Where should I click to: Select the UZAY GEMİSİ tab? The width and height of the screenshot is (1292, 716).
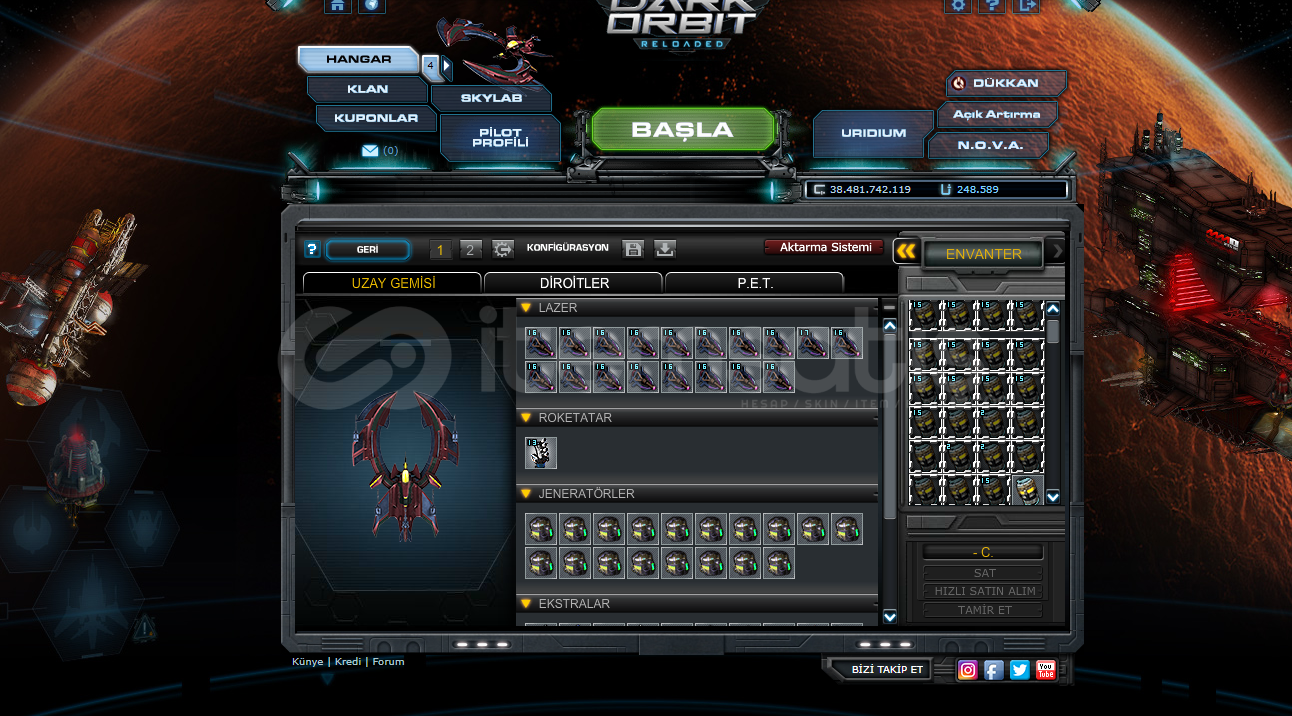[x=393, y=283]
